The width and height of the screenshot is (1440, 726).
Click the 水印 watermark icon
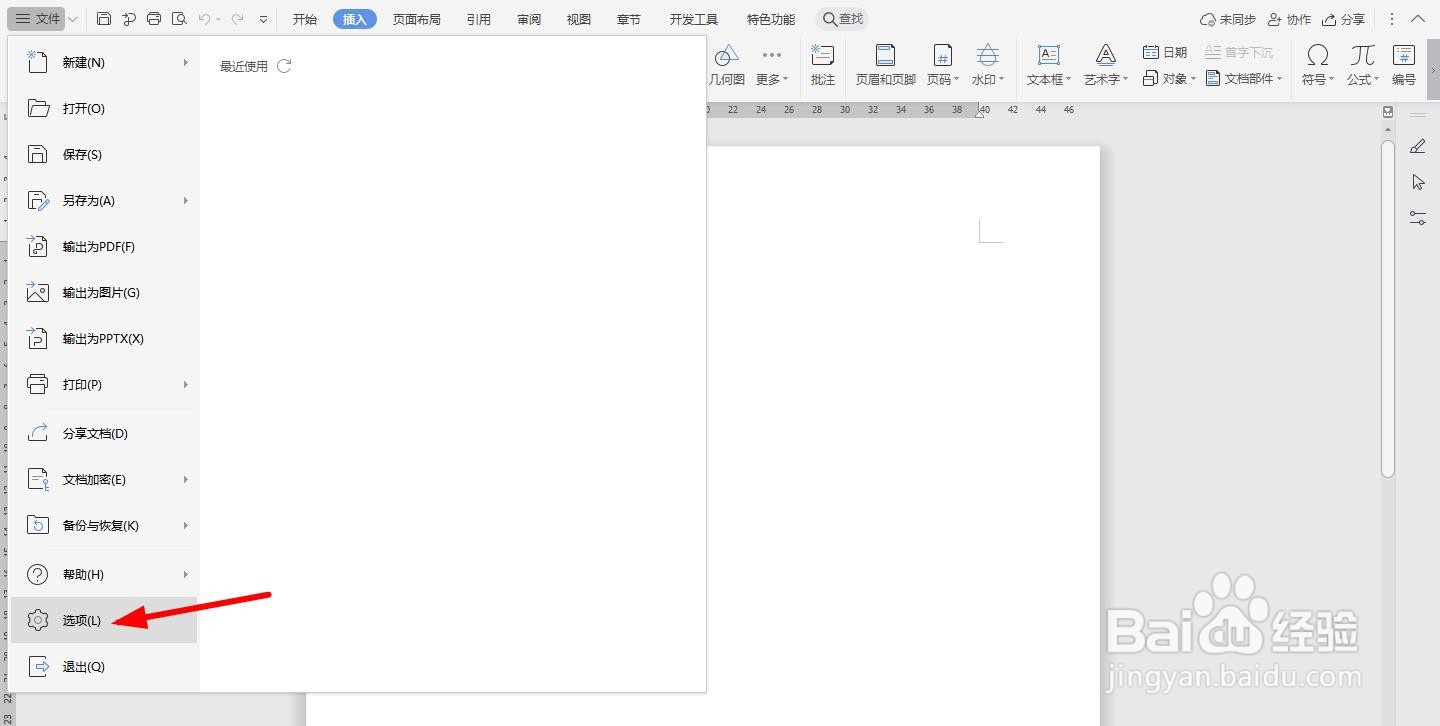(988, 55)
